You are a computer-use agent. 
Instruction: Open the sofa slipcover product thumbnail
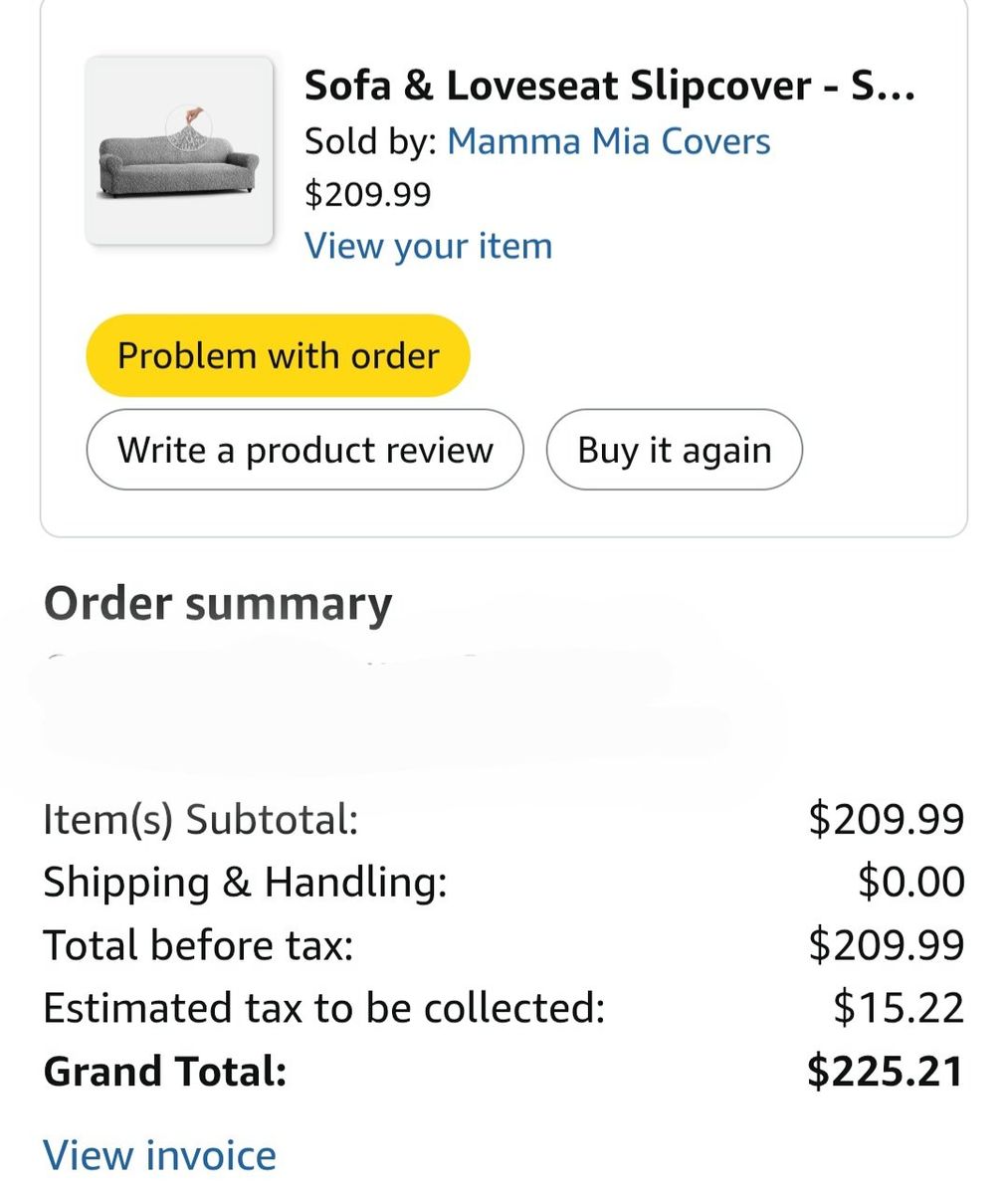(179, 151)
